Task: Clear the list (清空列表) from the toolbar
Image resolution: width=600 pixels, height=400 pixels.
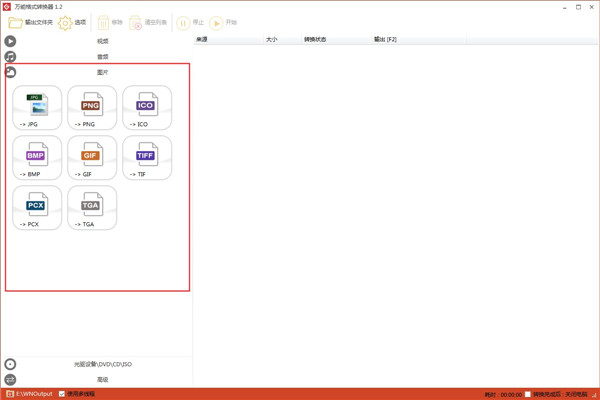Action: [148, 23]
